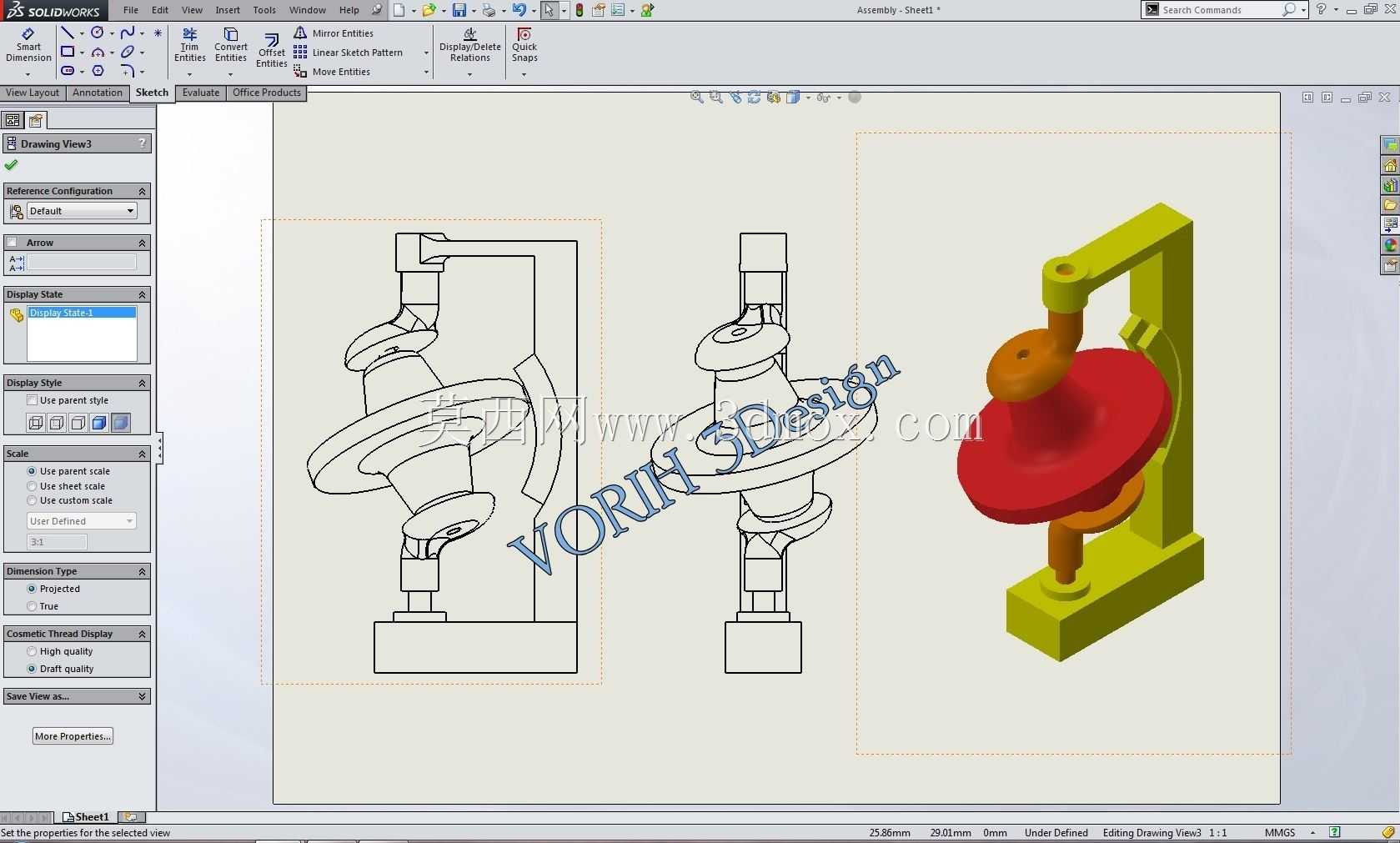
Task: Switch to the Annotation tab
Action: point(98,93)
